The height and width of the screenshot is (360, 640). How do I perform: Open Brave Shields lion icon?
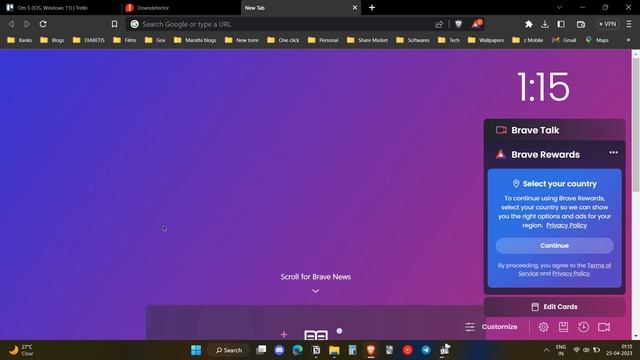458,24
